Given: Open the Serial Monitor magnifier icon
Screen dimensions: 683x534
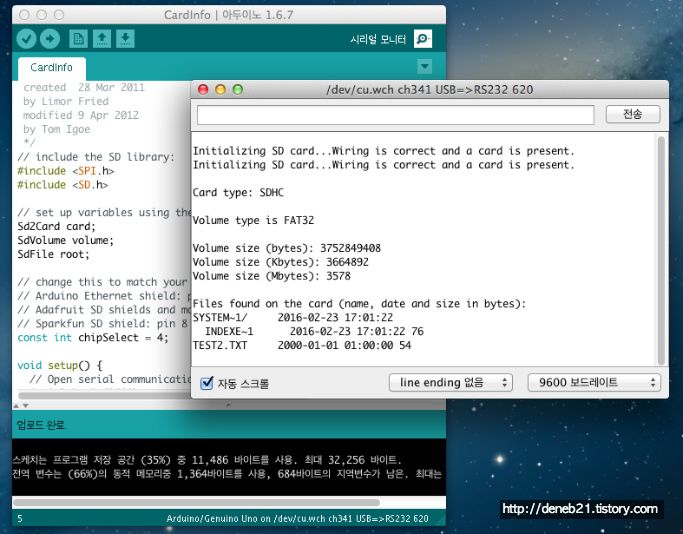Looking at the screenshot, I should 423,39.
